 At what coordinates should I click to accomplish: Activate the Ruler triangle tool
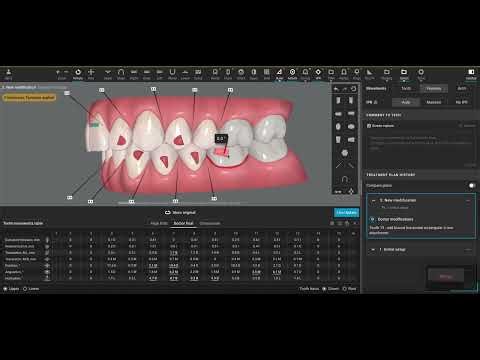click(x=279, y=74)
